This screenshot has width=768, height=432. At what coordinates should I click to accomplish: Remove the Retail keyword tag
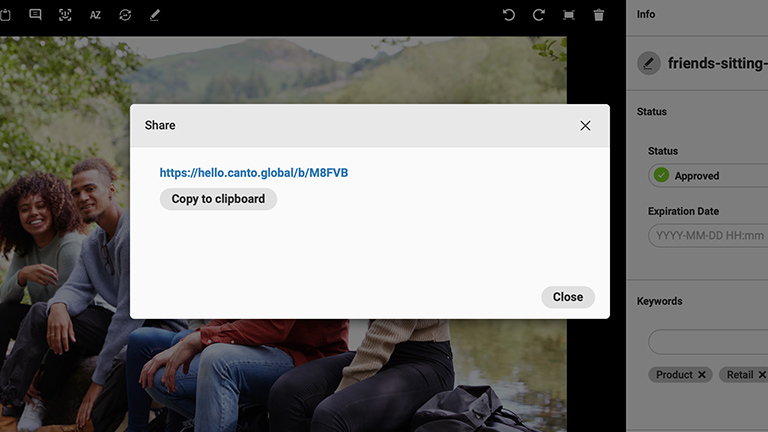762,375
